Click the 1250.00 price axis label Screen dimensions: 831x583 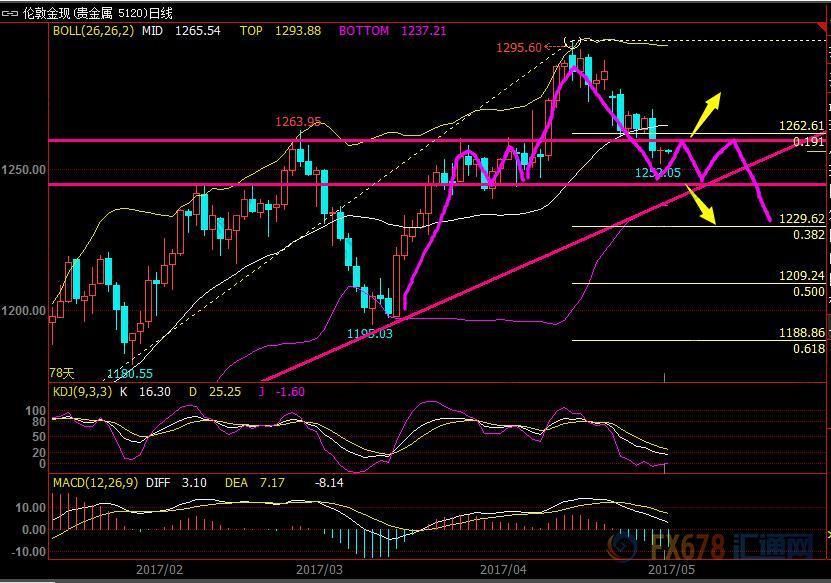click(x=23, y=170)
